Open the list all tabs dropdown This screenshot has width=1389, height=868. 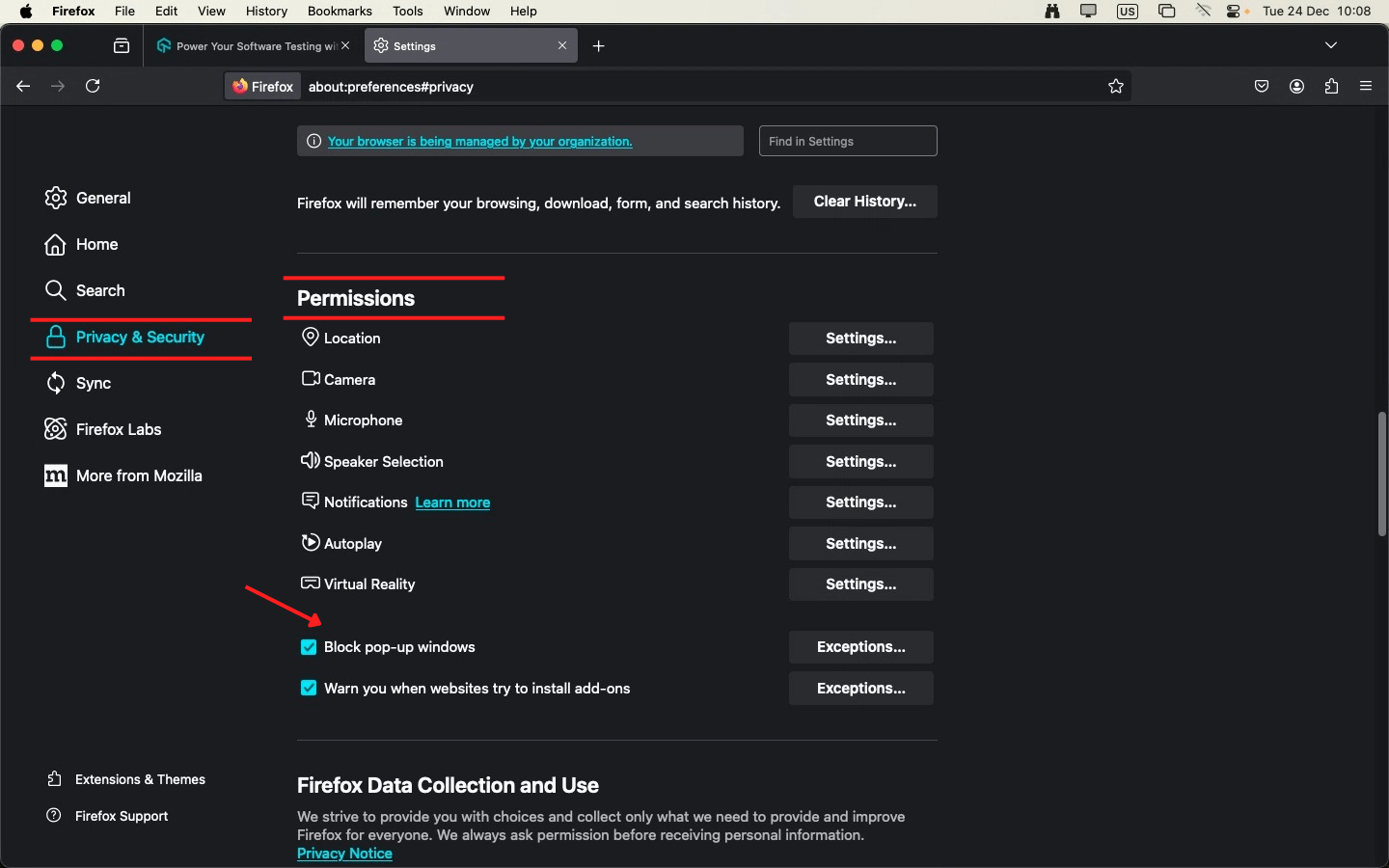click(1331, 45)
